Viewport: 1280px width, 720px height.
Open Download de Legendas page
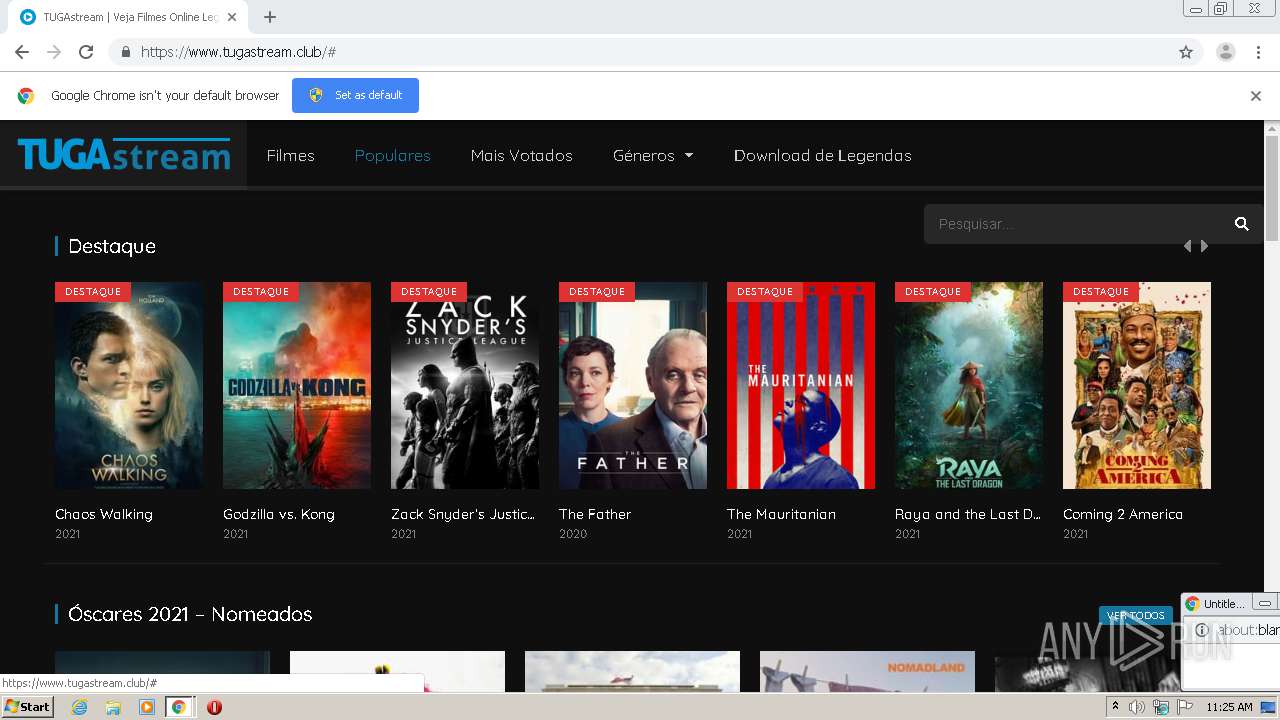point(823,155)
